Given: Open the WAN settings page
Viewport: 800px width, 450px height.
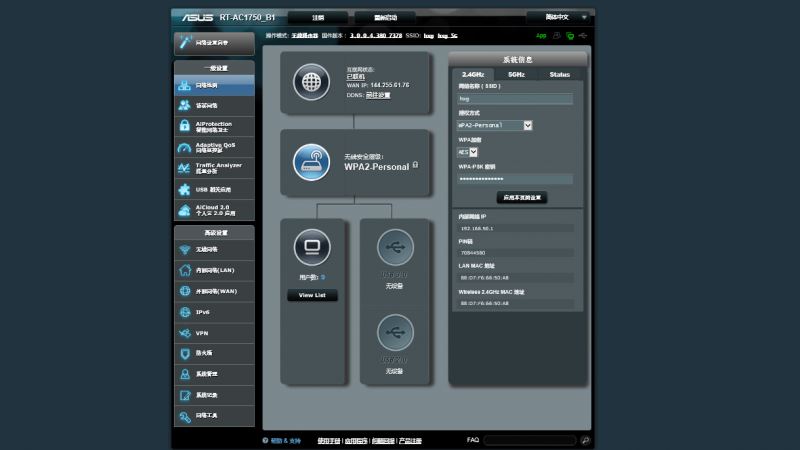Looking at the screenshot, I should [214, 291].
